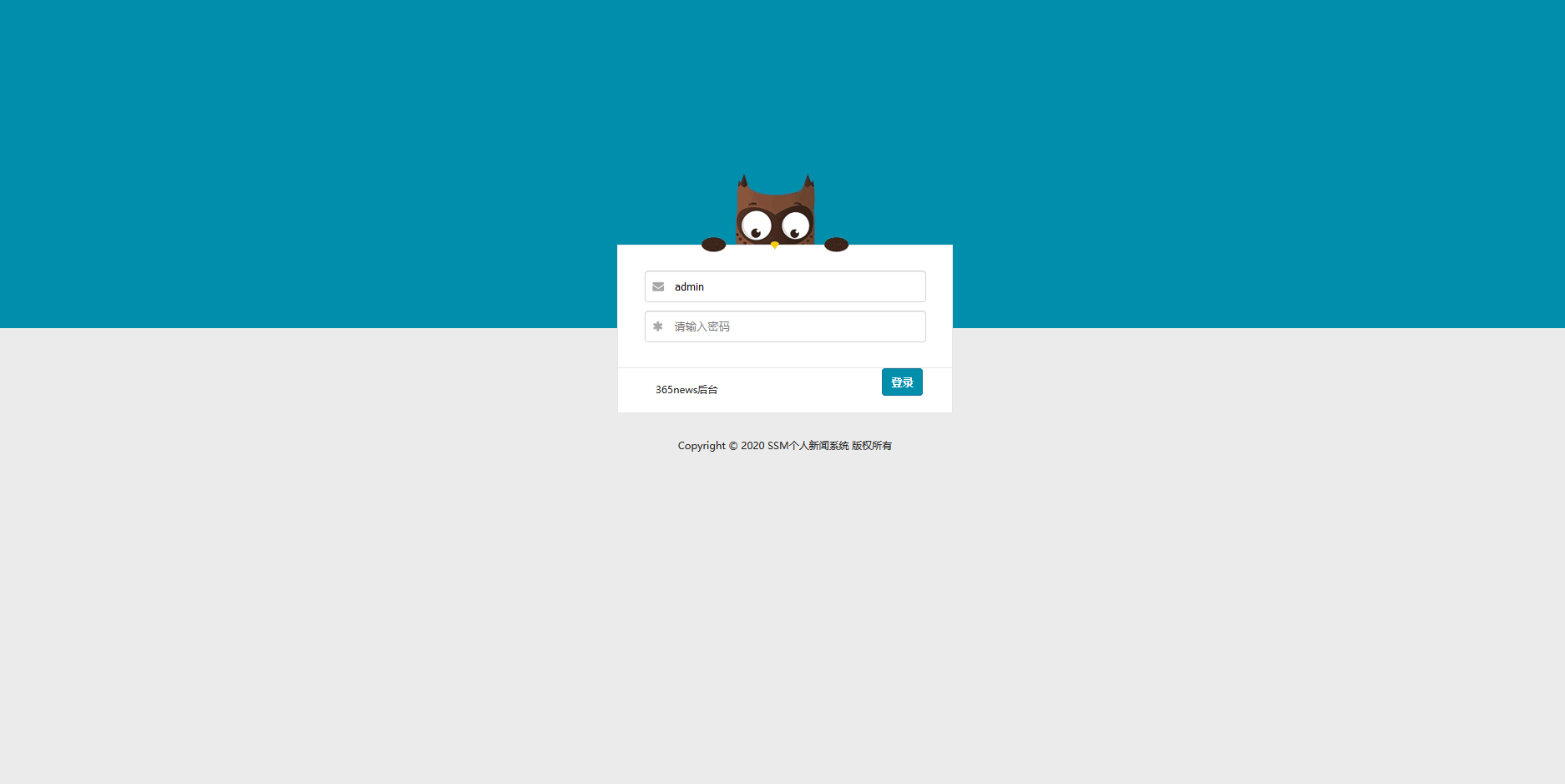Click the envelope icon in username field

[658, 286]
